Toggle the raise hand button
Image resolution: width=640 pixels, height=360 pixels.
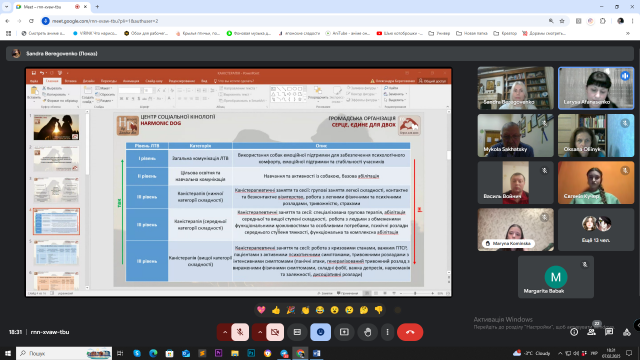click(x=368, y=332)
